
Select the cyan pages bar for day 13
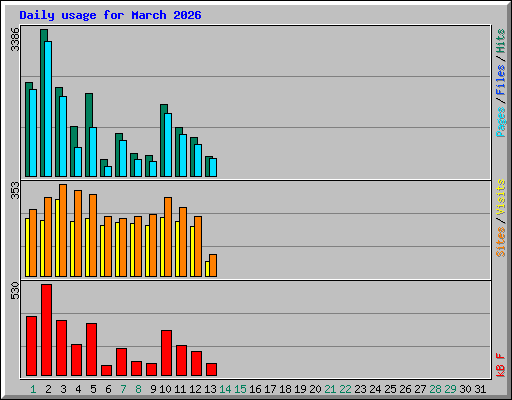(213, 167)
